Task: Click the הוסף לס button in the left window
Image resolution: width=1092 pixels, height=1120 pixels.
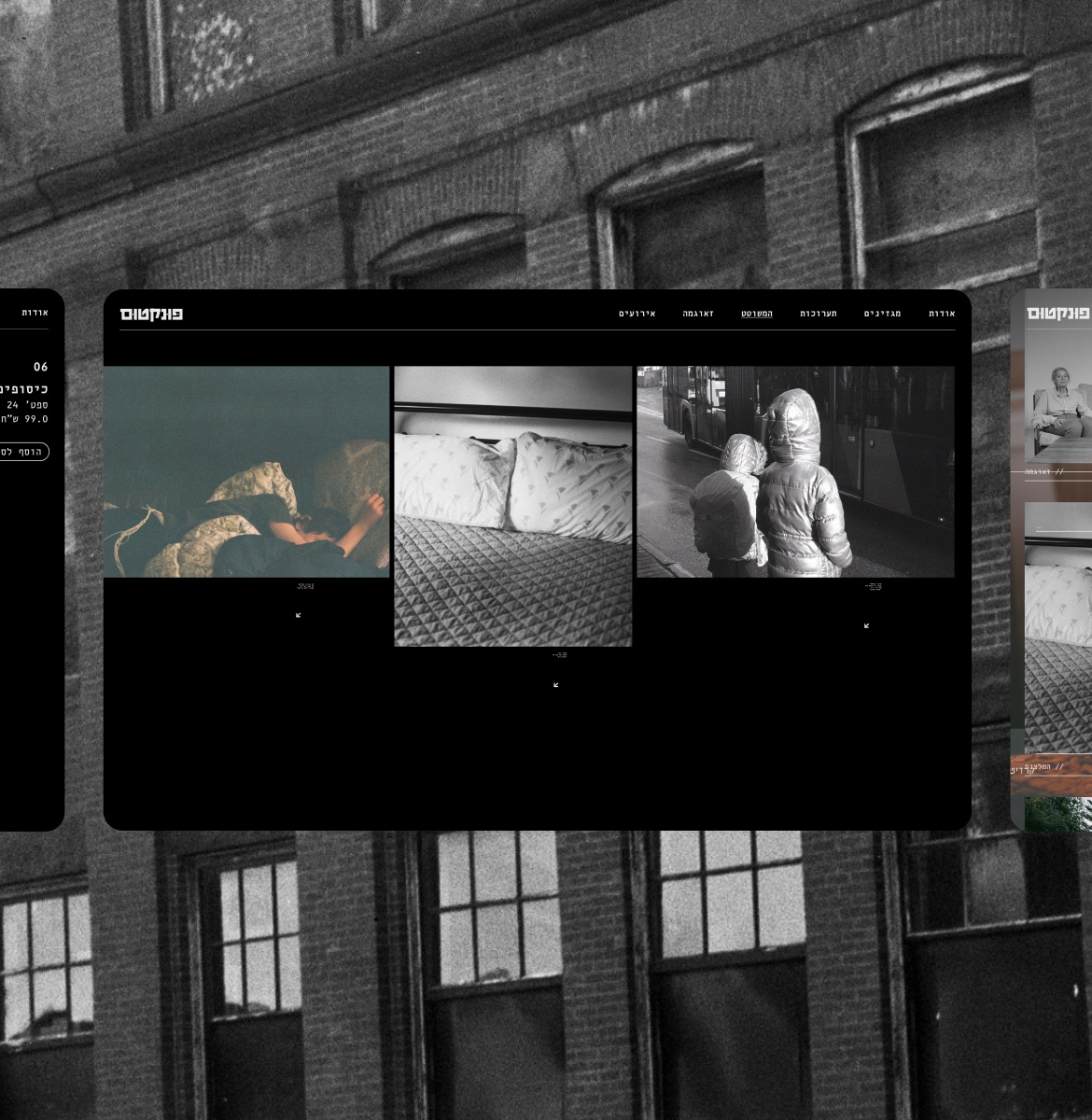Action: point(24,452)
